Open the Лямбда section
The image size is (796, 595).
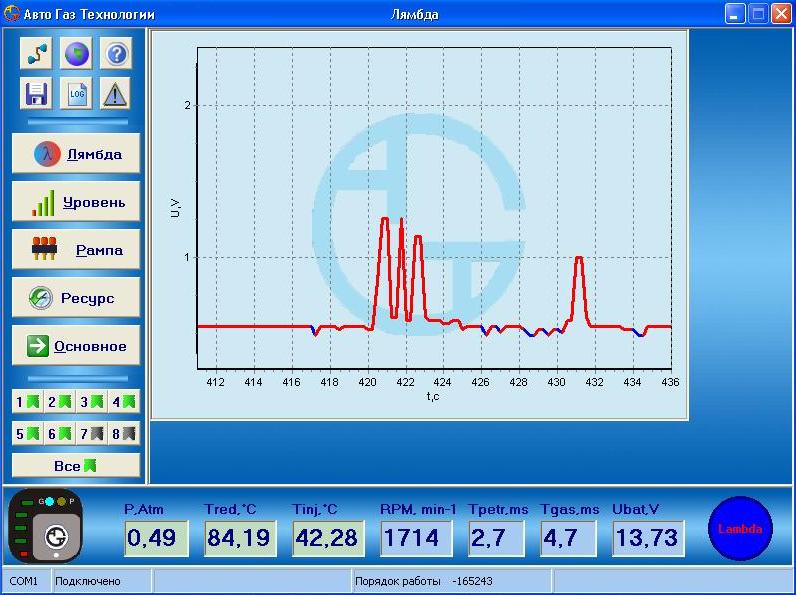76,154
